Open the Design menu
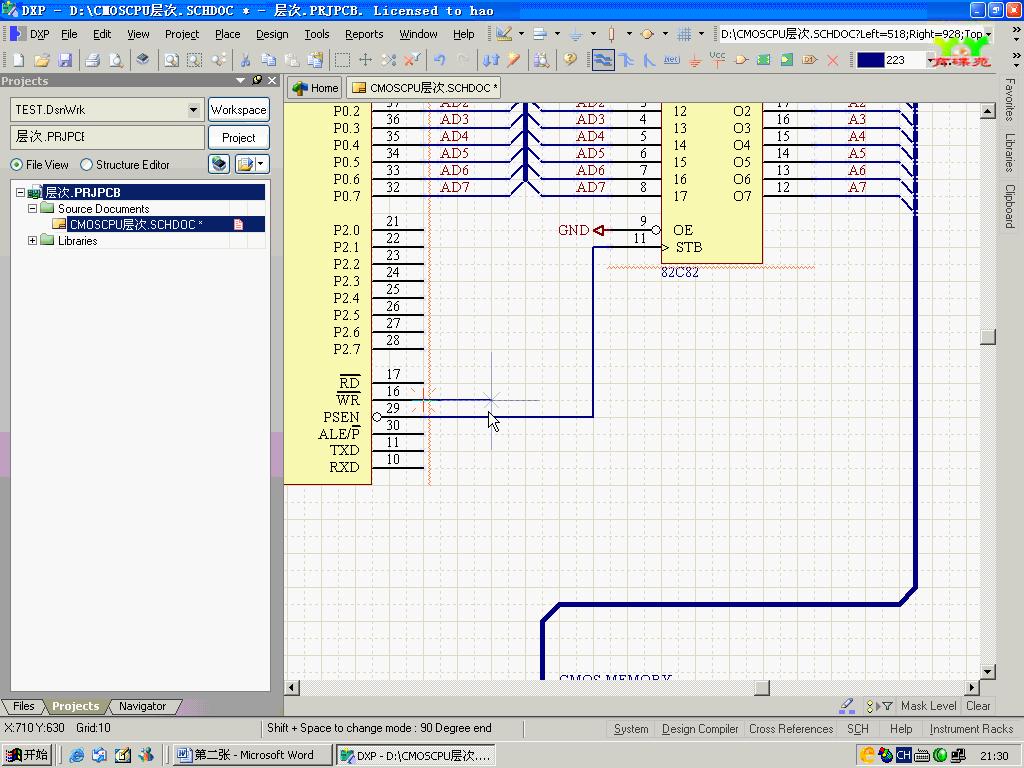This screenshot has width=1024, height=768. (272, 34)
